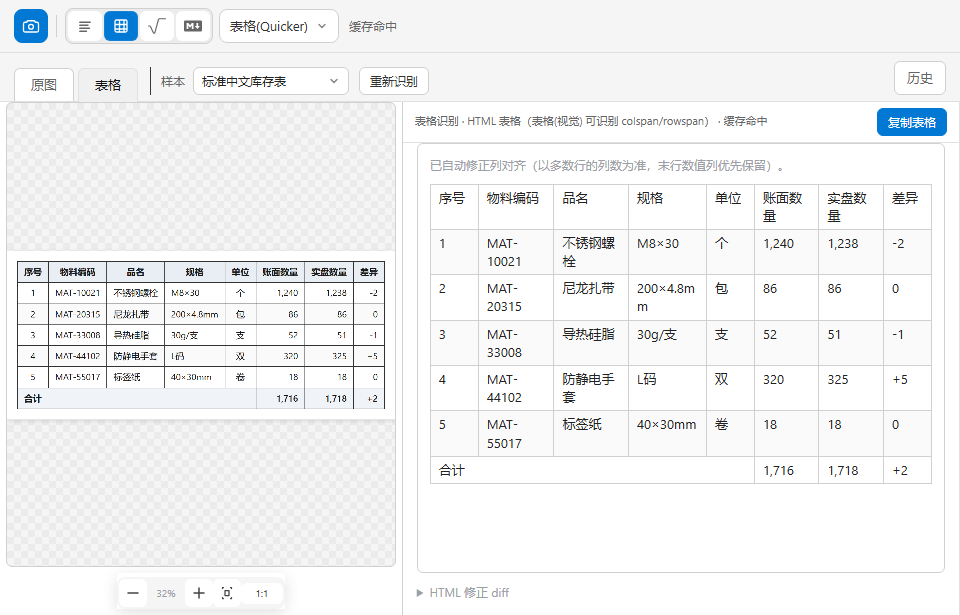960x615 pixels.
Task: Click the 尼龙扎带 cell
Action: click(591, 298)
